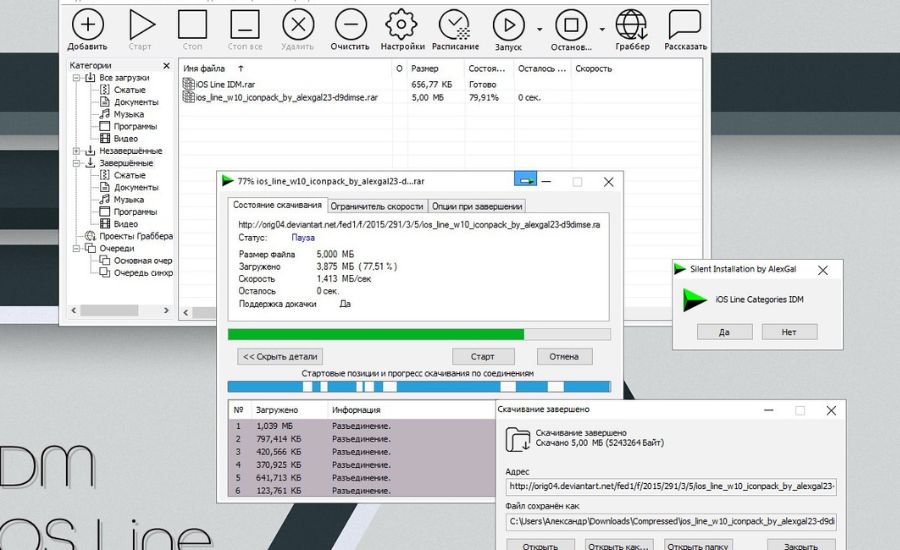Image resolution: width=900 pixels, height=550 pixels.
Task: Click the Стоп все toolbar icon
Action: click(245, 24)
